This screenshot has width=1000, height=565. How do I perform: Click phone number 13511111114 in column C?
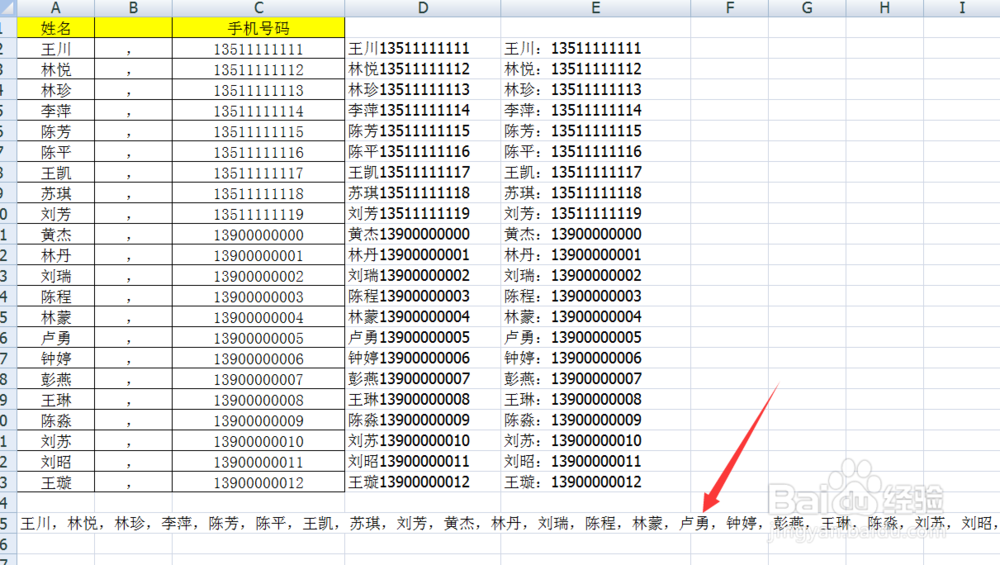(x=258, y=111)
